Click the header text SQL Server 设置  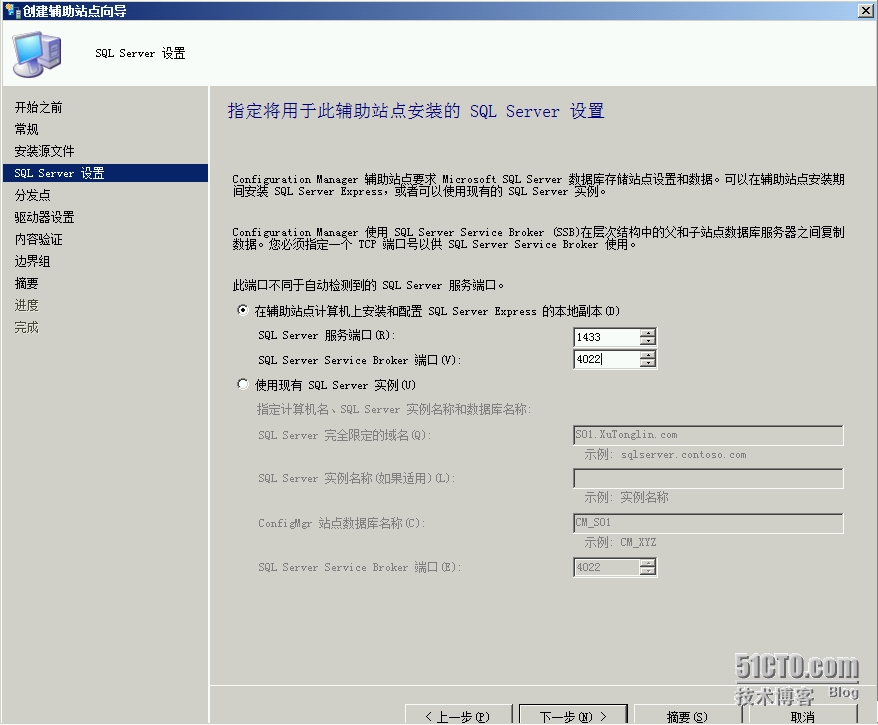coord(140,53)
